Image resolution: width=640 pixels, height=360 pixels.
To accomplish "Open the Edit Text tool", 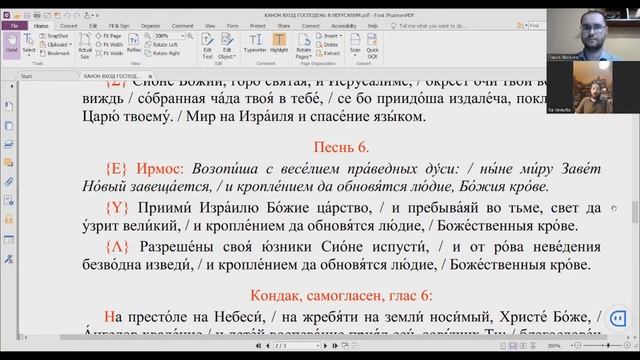I will tap(207, 46).
